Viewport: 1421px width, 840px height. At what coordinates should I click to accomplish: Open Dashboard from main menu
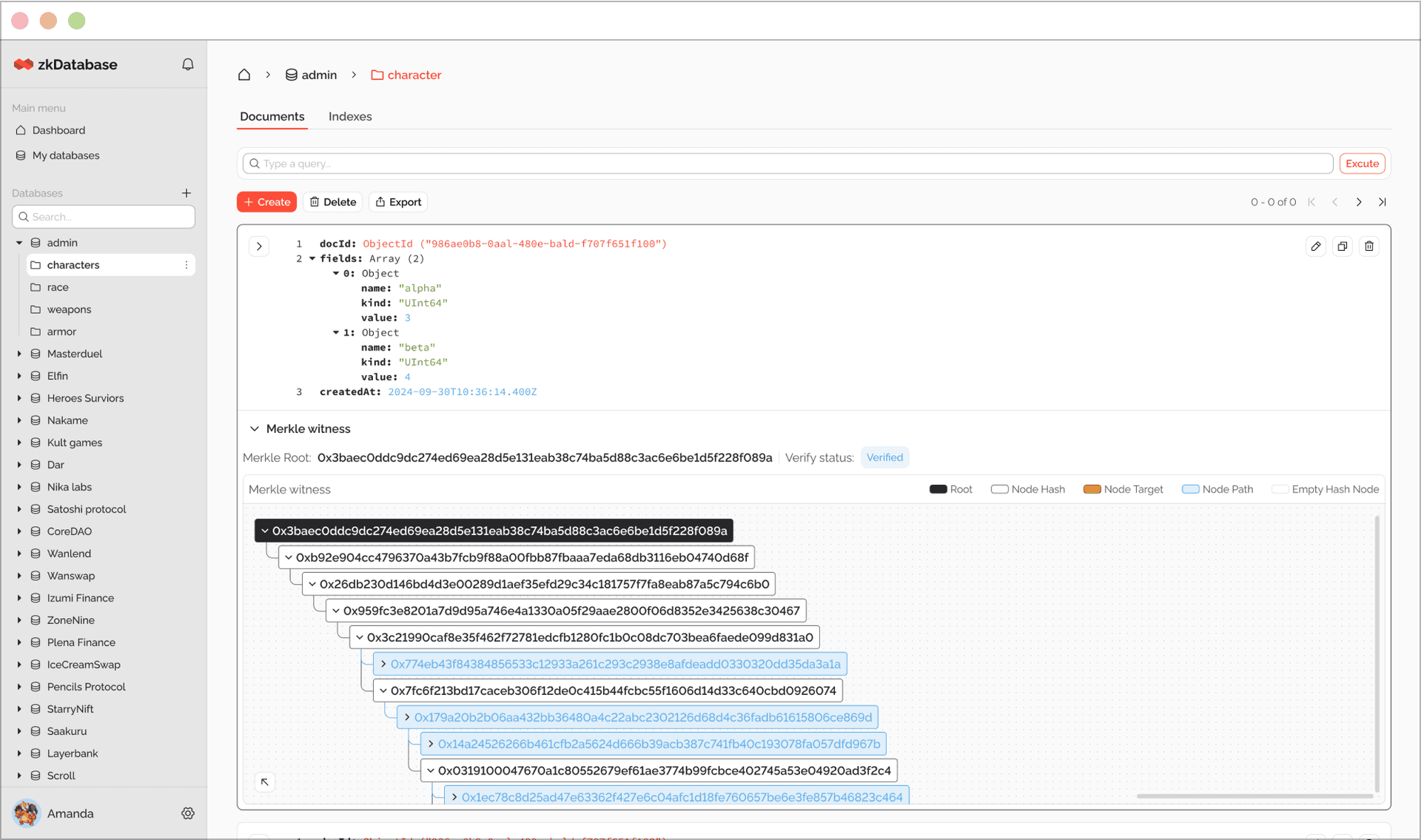58,130
